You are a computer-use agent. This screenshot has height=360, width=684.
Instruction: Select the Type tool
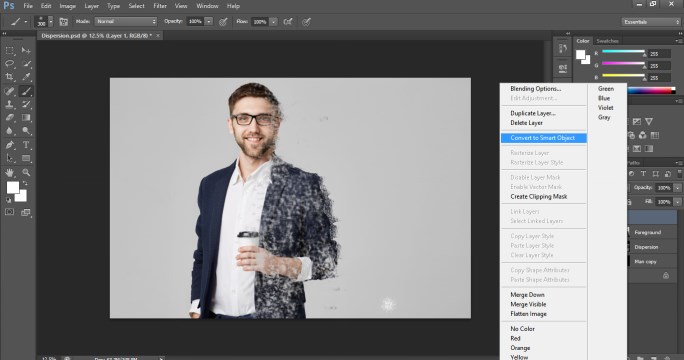tap(26, 145)
